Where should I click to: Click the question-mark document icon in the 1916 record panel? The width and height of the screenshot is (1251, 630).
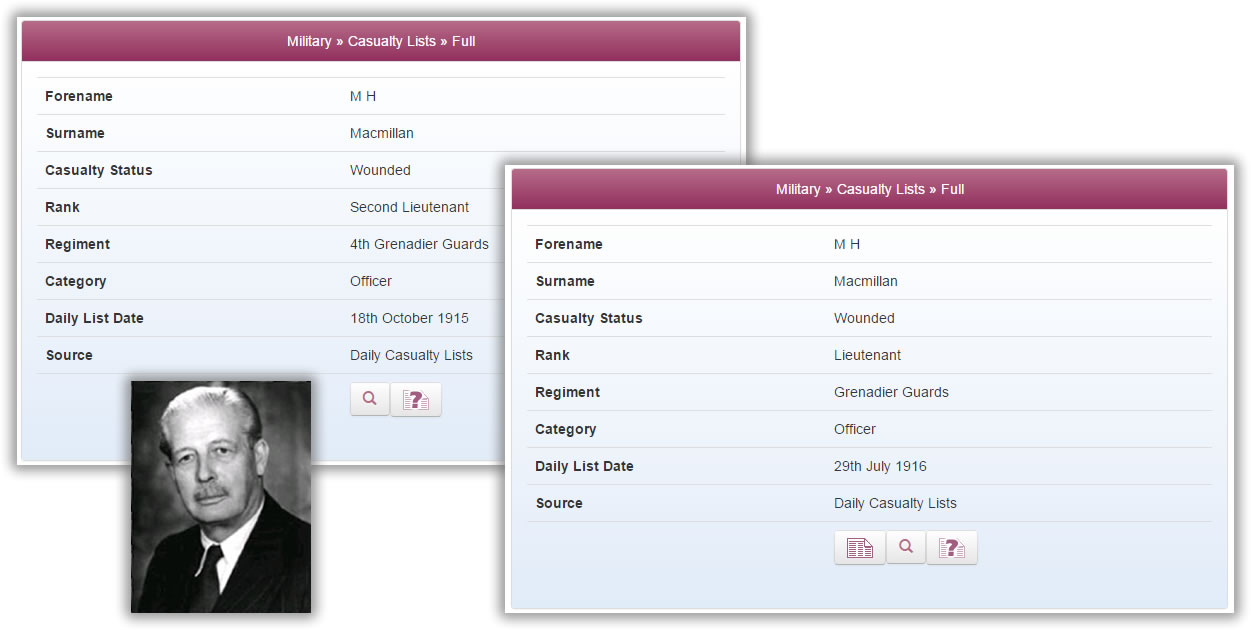pos(952,548)
